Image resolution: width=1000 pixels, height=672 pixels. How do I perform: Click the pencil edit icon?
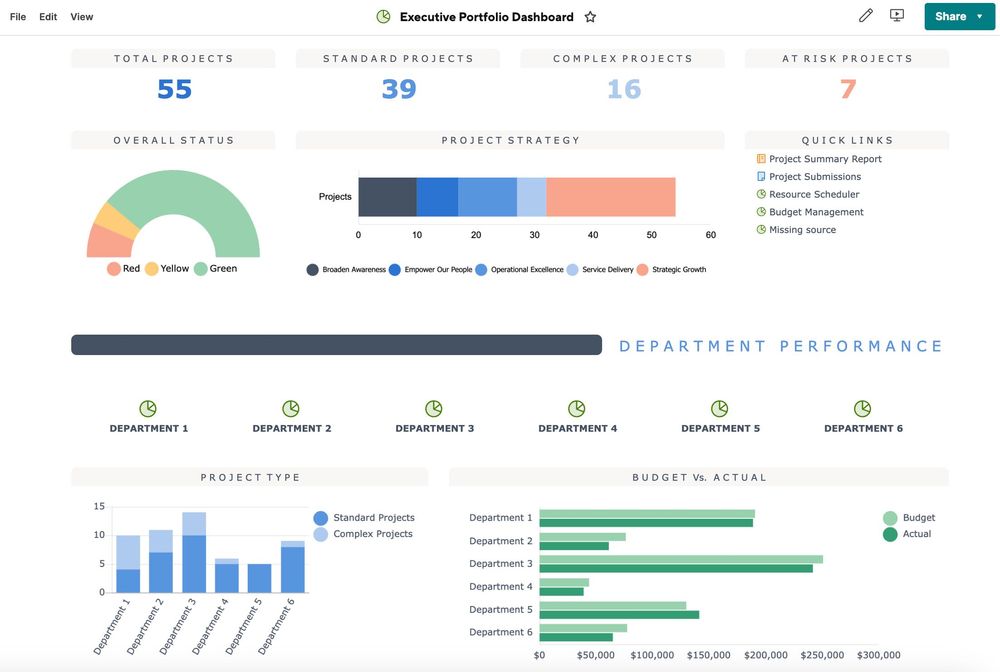[x=865, y=15]
